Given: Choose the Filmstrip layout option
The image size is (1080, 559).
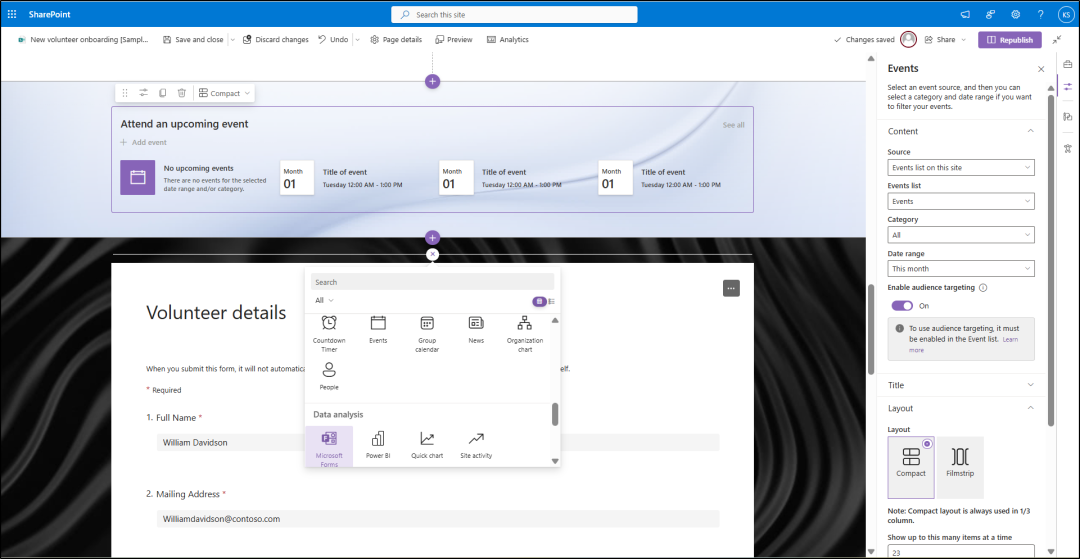Looking at the screenshot, I should point(960,467).
